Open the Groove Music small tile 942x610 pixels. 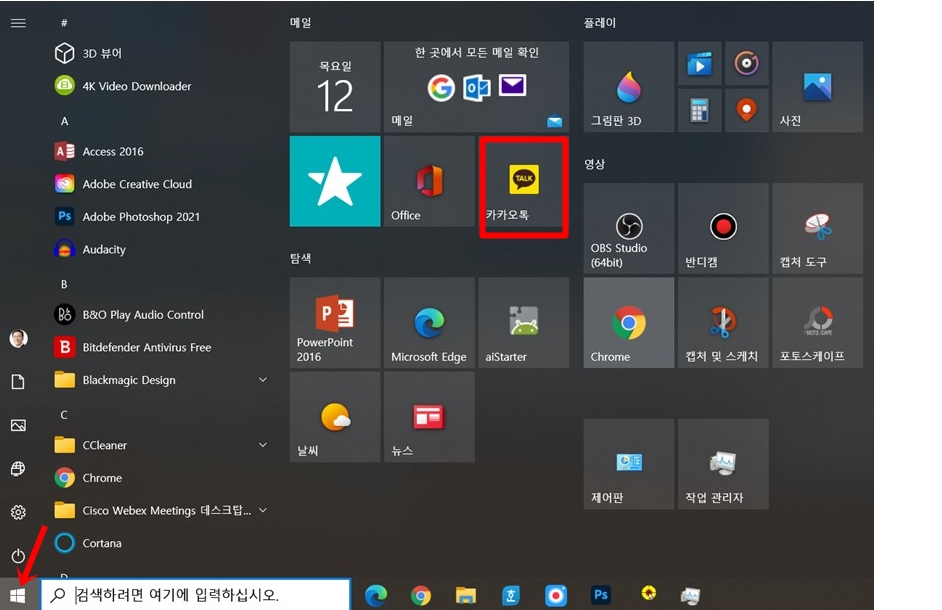click(x=747, y=63)
